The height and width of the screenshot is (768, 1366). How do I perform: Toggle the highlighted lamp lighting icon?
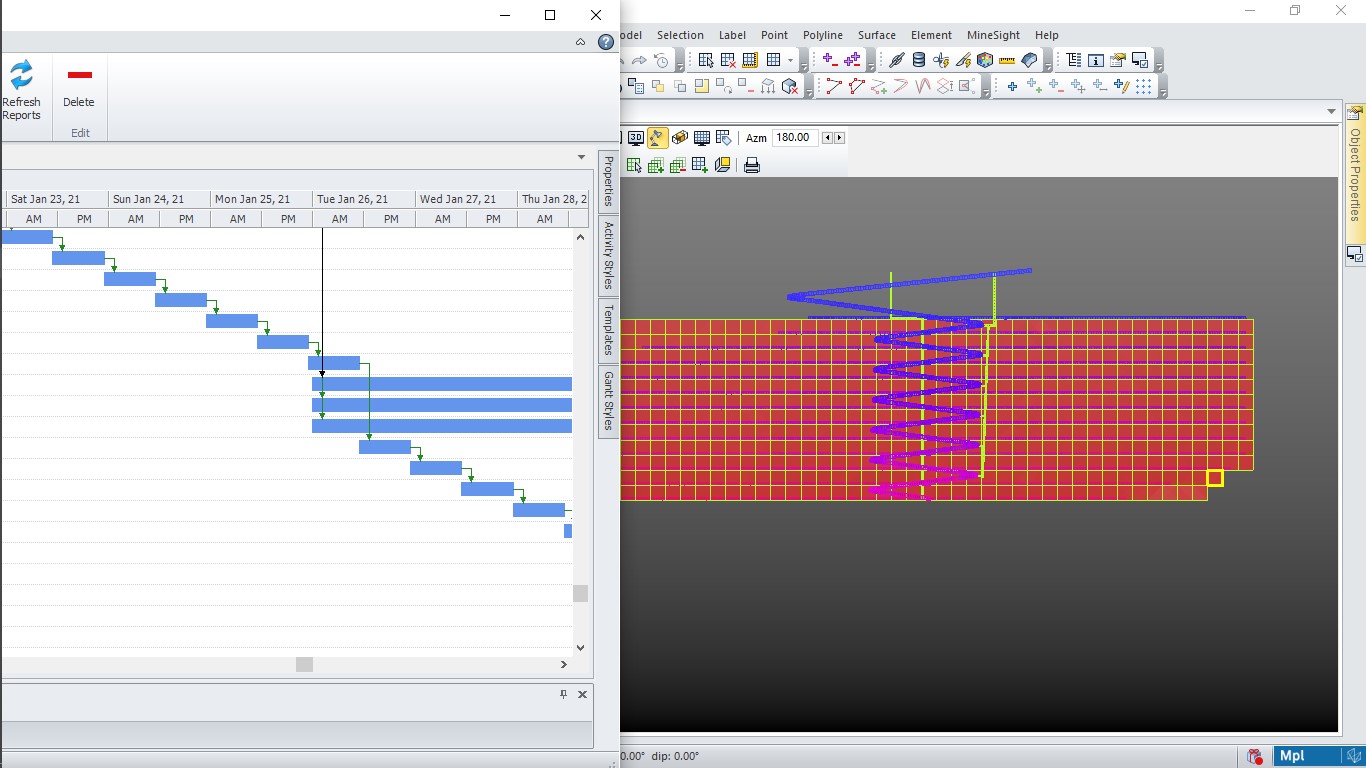[658, 138]
